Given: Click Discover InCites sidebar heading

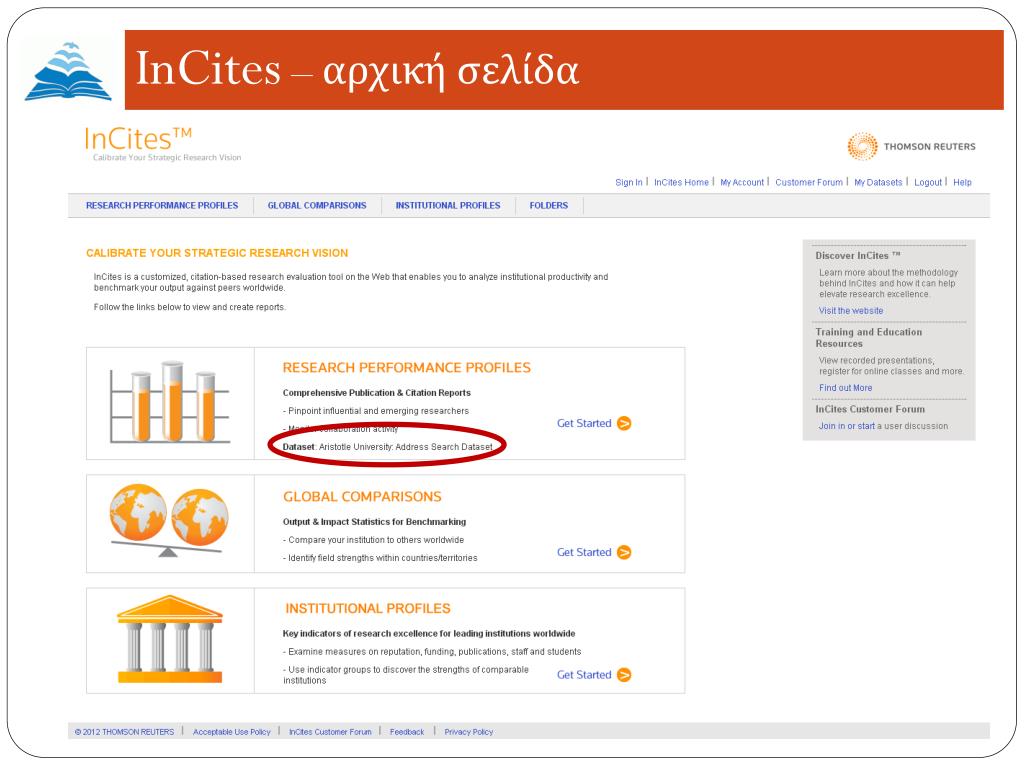Looking at the screenshot, I should coord(857,255).
